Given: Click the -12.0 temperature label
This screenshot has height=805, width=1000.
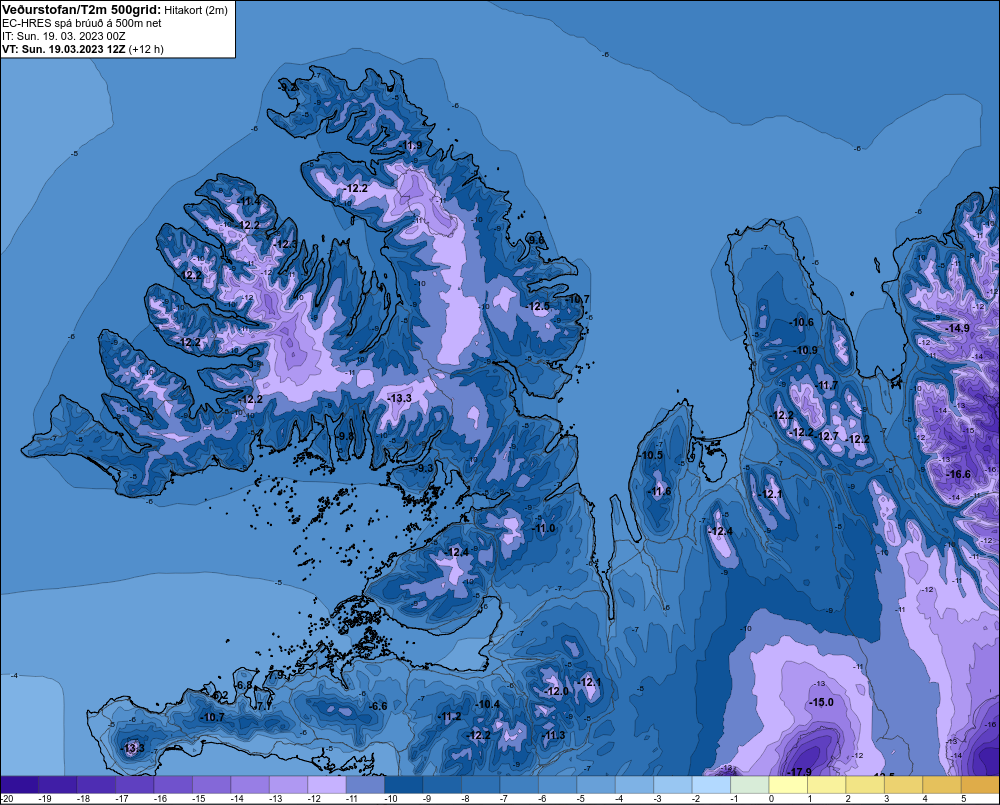Looking at the screenshot, I should point(556,691).
